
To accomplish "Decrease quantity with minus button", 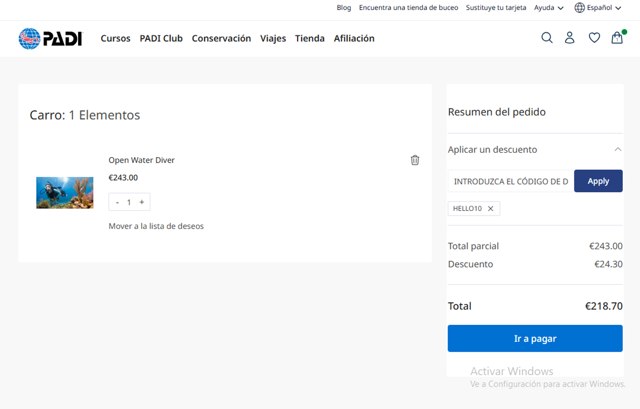I will (118, 202).
